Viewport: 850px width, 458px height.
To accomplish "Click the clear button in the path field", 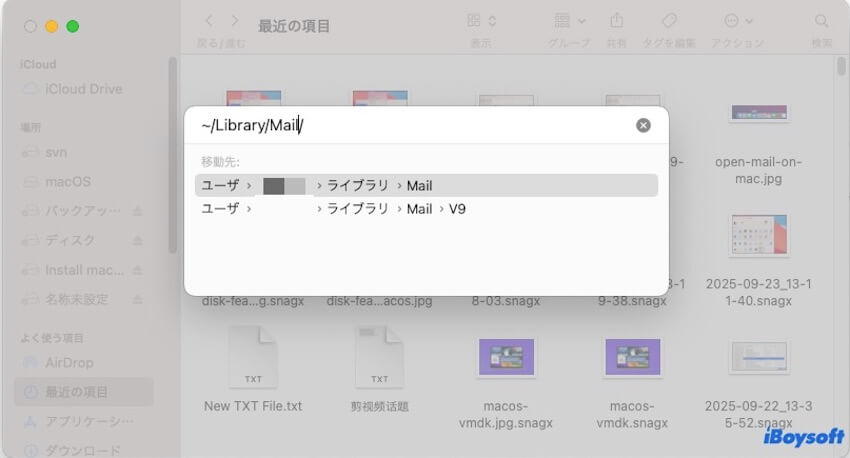I will click(643, 125).
